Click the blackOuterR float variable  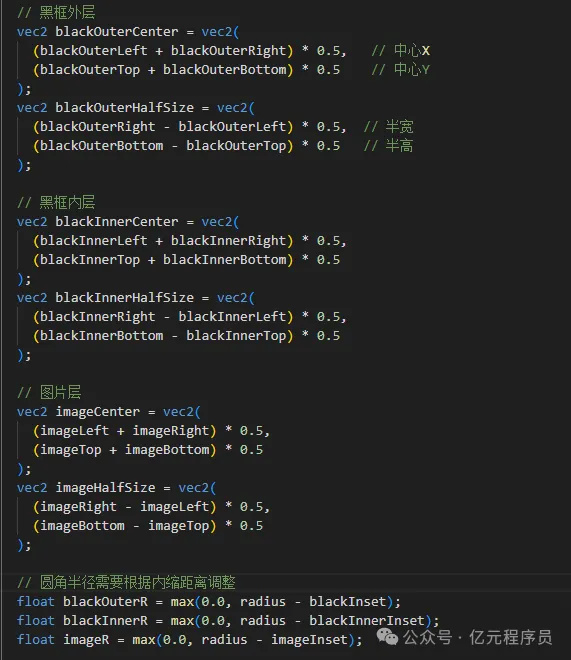pyautogui.click(x=105, y=601)
